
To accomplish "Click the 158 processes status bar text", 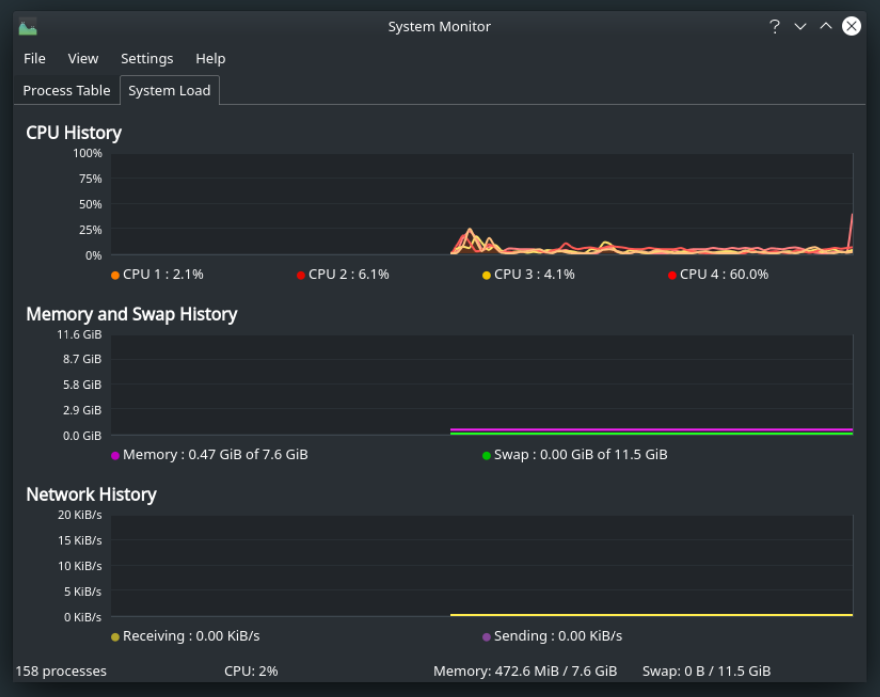I will (x=61, y=671).
